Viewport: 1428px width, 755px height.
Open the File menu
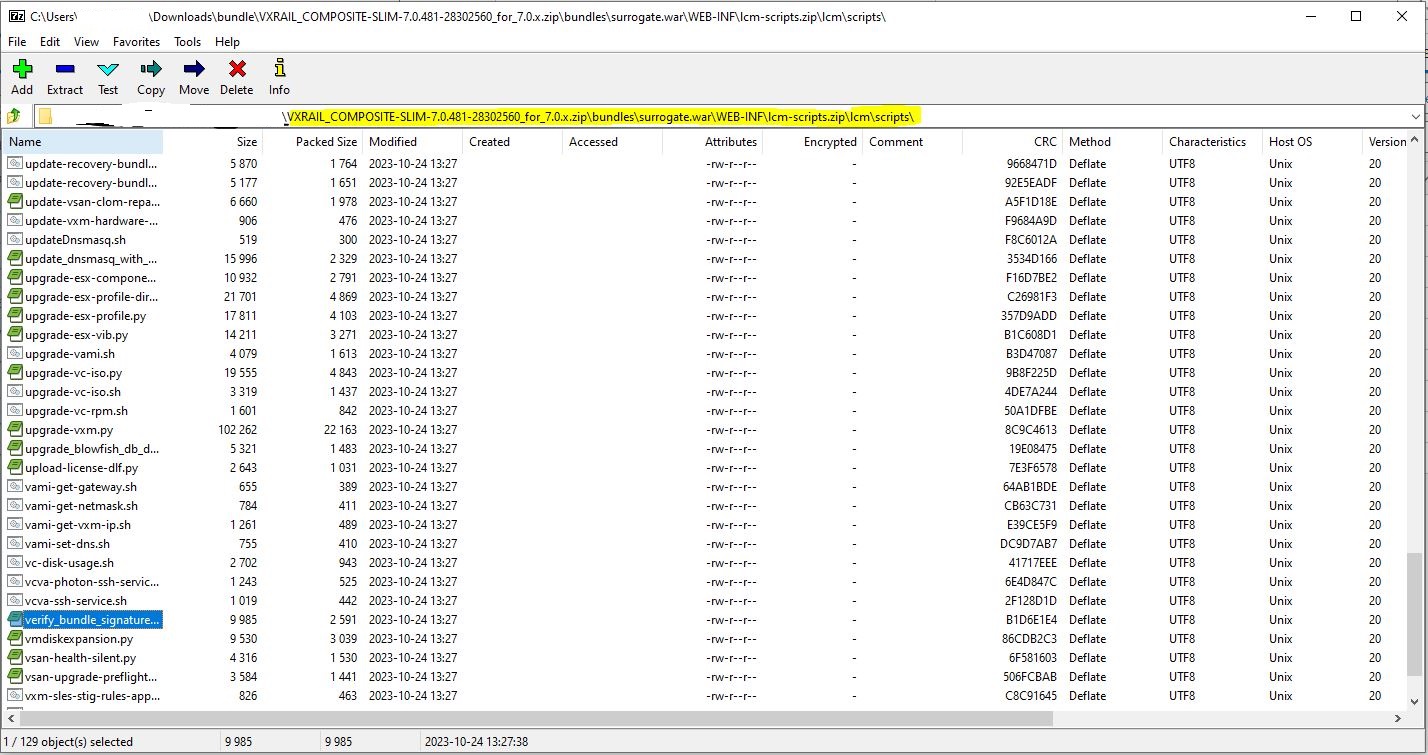point(17,42)
